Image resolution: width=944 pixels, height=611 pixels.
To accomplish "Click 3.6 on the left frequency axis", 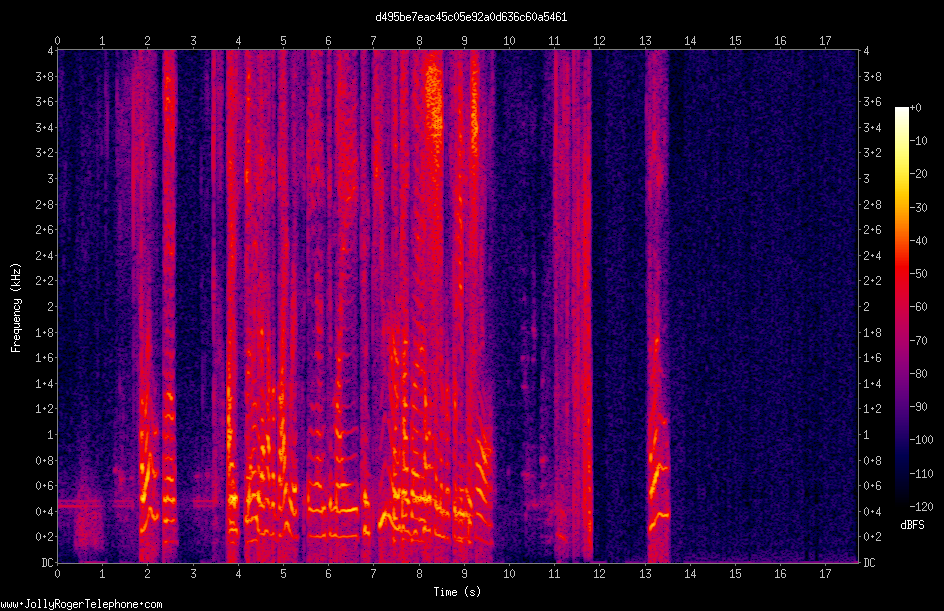I will tap(44, 102).
